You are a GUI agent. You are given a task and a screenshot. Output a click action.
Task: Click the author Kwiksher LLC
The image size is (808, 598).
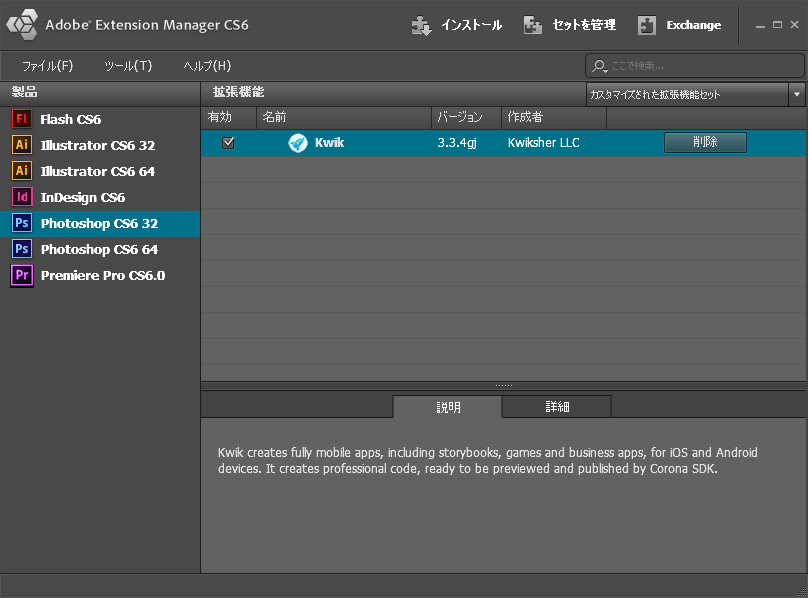[544, 143]
